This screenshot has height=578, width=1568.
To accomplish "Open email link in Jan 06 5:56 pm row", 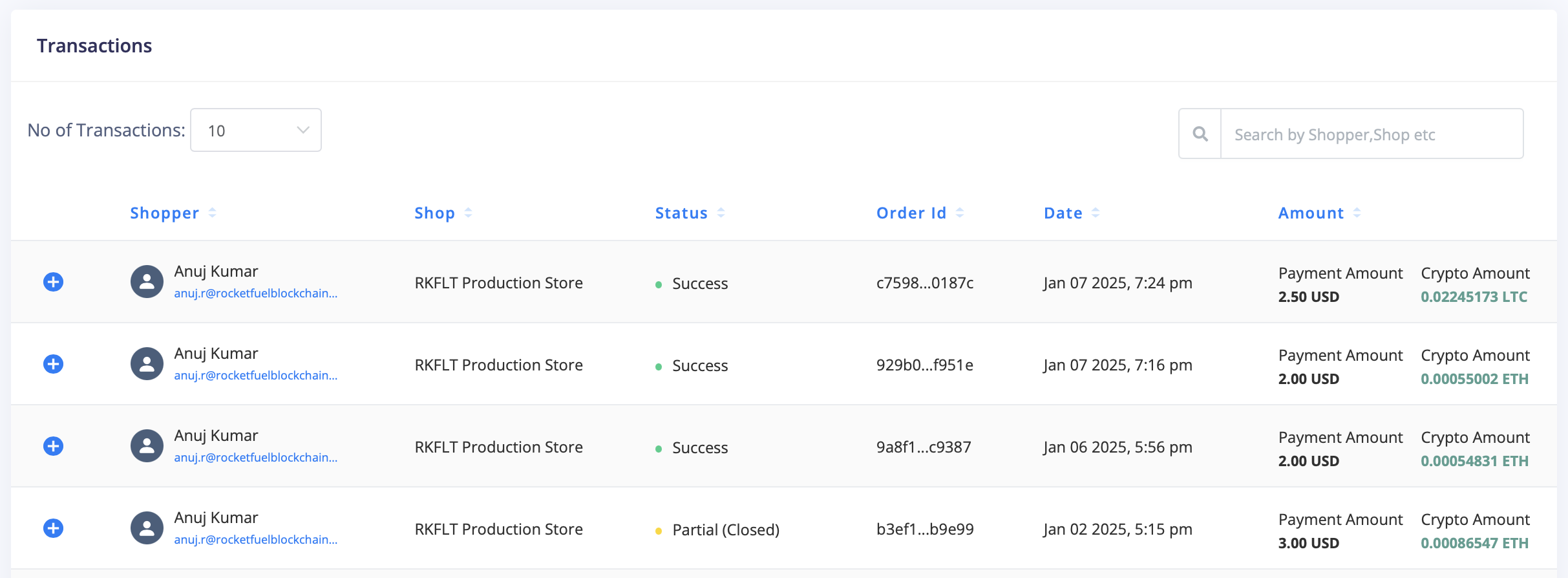I will [x=255, y=458].
